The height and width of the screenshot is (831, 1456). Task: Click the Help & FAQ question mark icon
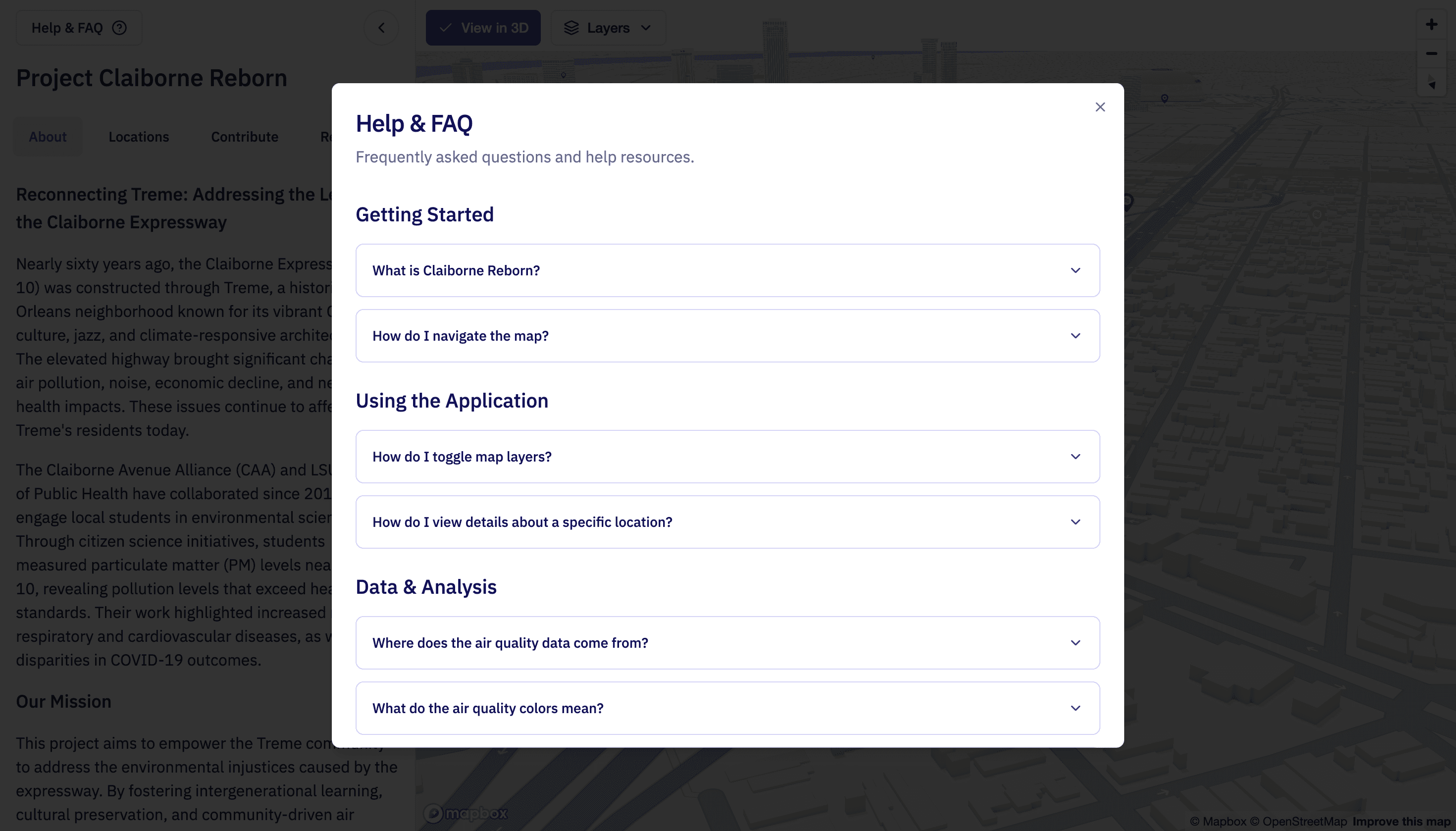coord(119,28)
